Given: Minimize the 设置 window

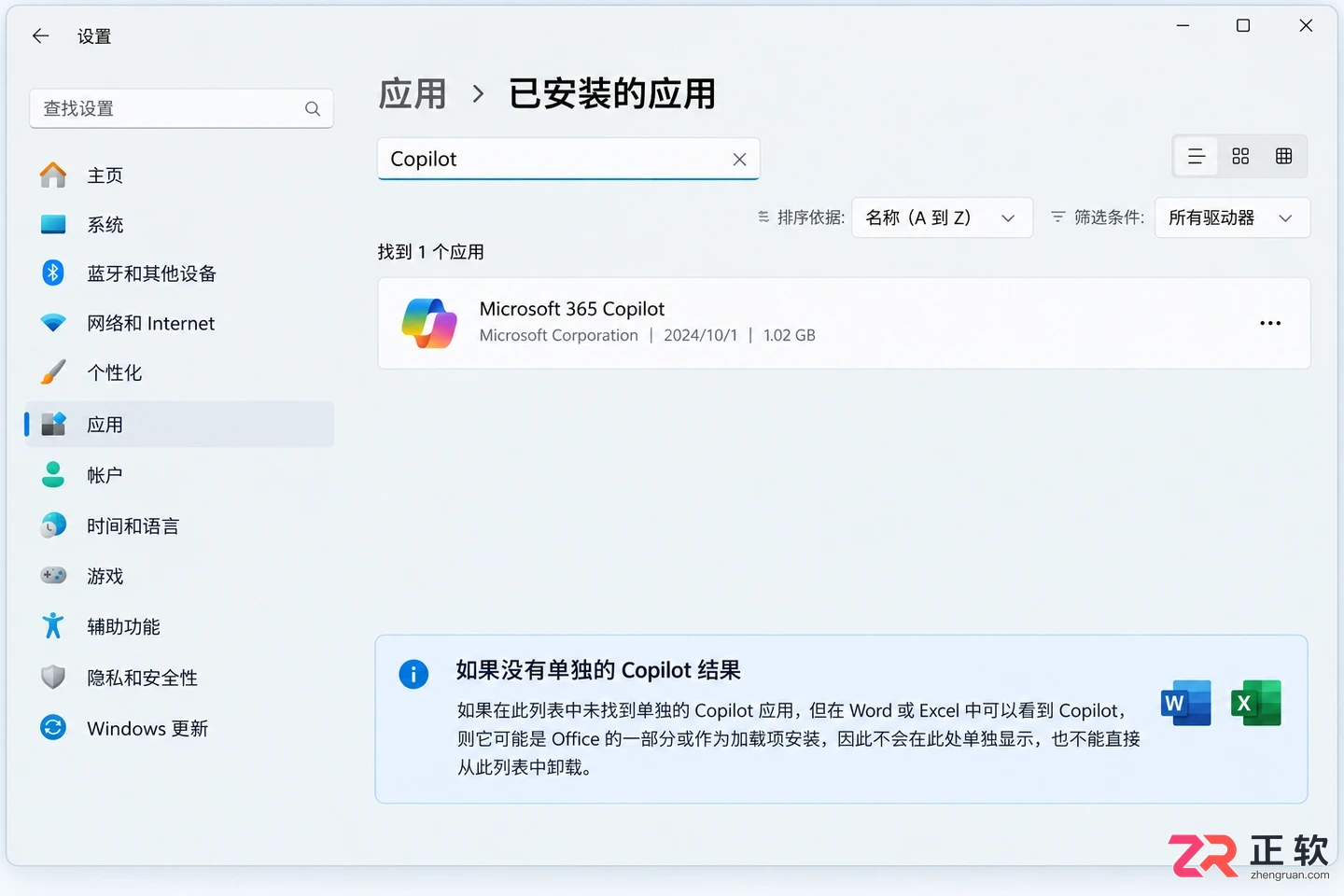Looking at the screenshot, I should (1183, 26).
